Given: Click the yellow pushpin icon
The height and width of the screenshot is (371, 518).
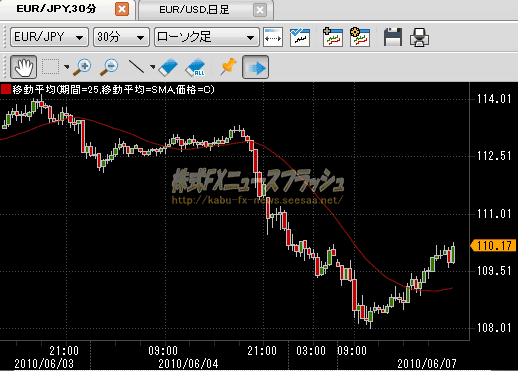Looking at the screenshot, I should 228,66.
